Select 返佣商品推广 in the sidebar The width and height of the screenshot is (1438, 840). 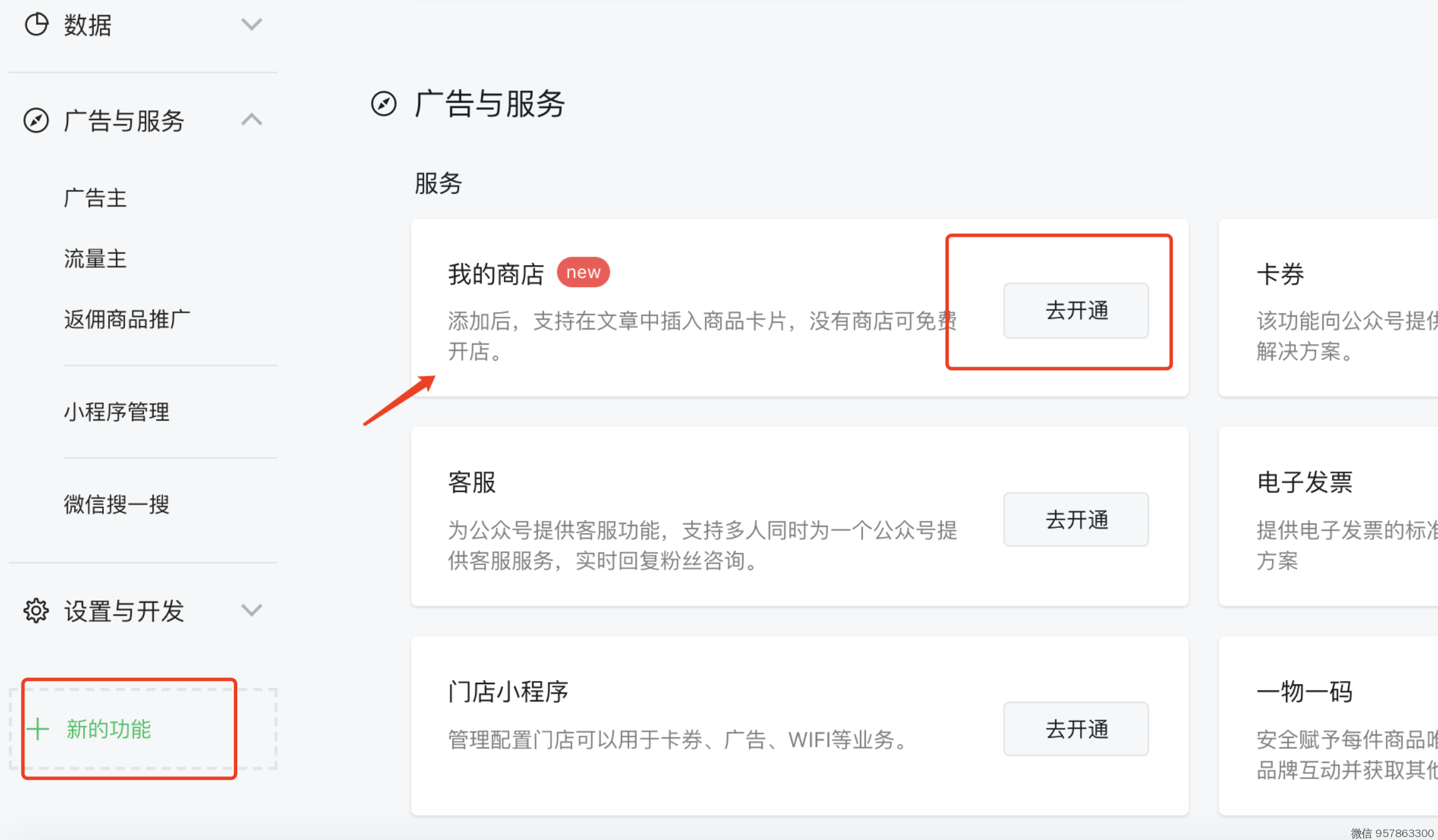click(127, 319)
